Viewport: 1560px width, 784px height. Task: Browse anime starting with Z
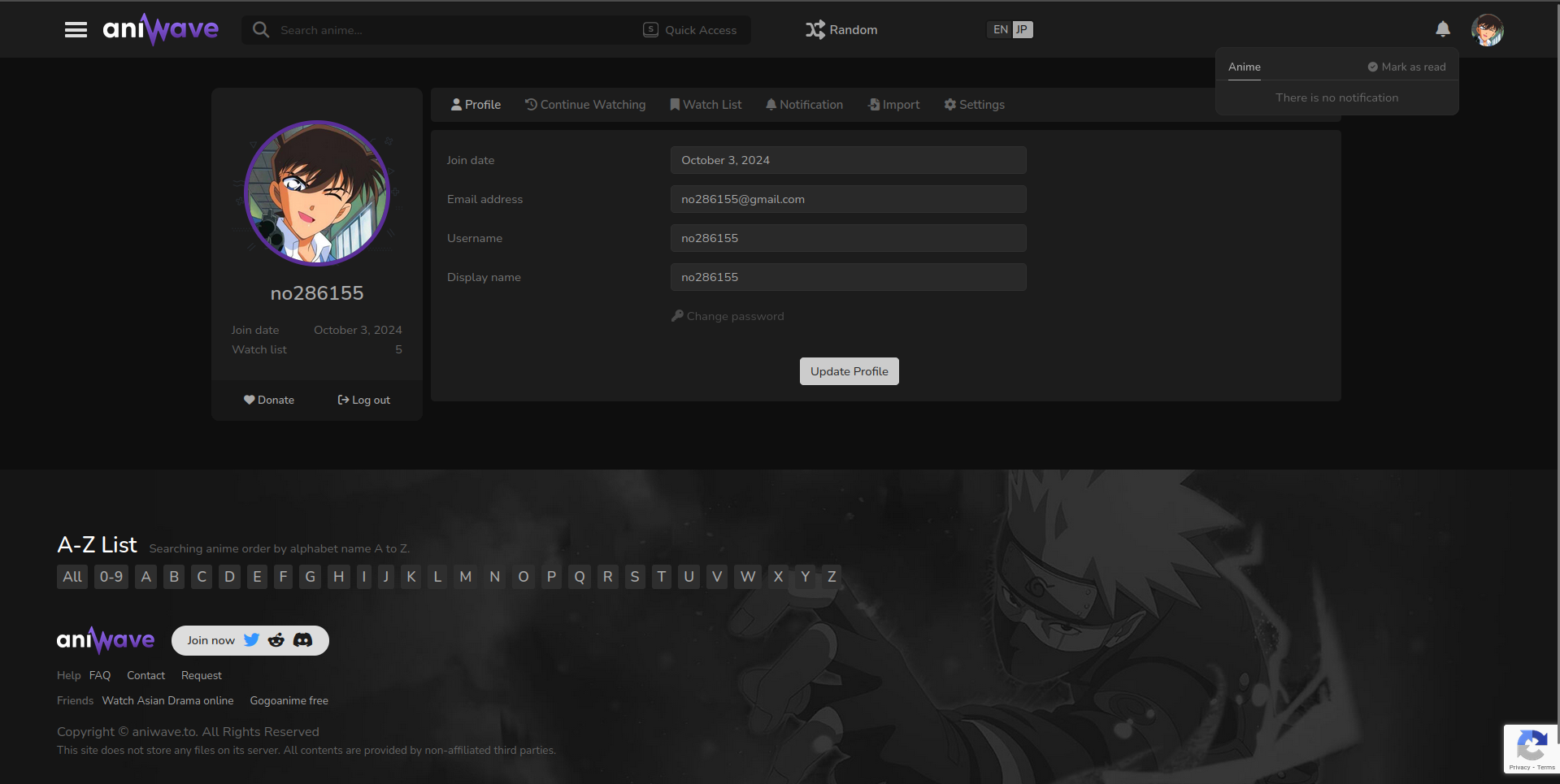[832, 577]
